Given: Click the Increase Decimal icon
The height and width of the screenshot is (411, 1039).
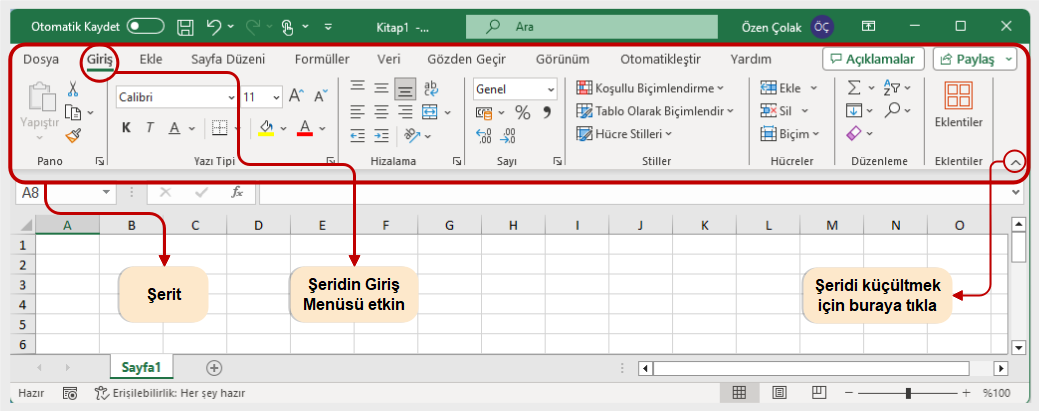Looking at the screenshot, I should [484, 137].
